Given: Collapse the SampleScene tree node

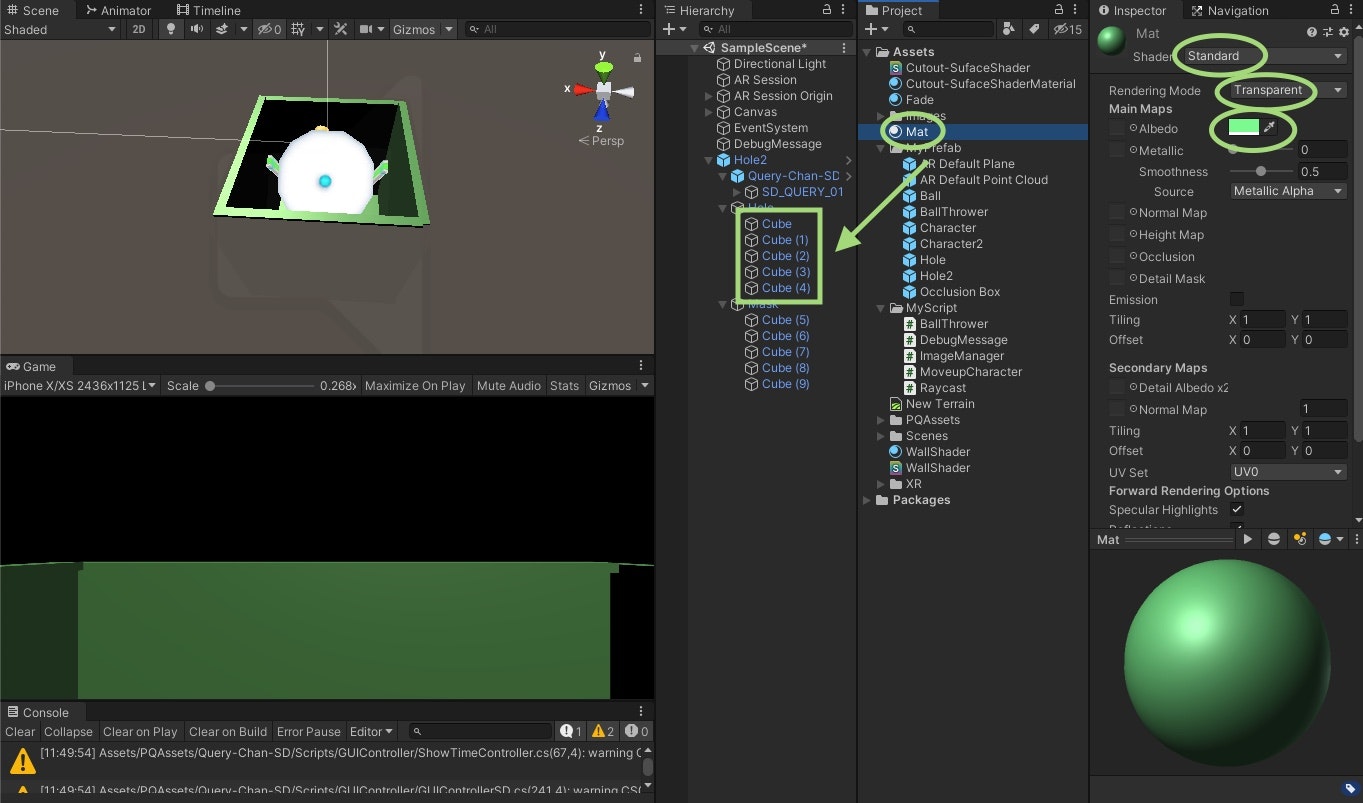Looking at the screenshot, I should click(x=694, y=48).
